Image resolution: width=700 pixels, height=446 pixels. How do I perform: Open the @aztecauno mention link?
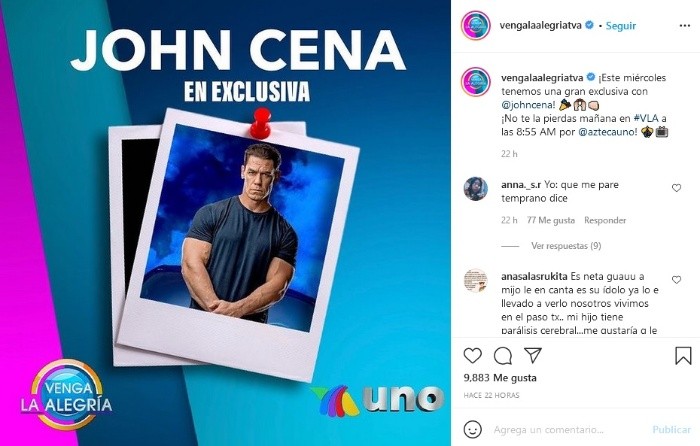pyautogui.click(x=608, y=132)
